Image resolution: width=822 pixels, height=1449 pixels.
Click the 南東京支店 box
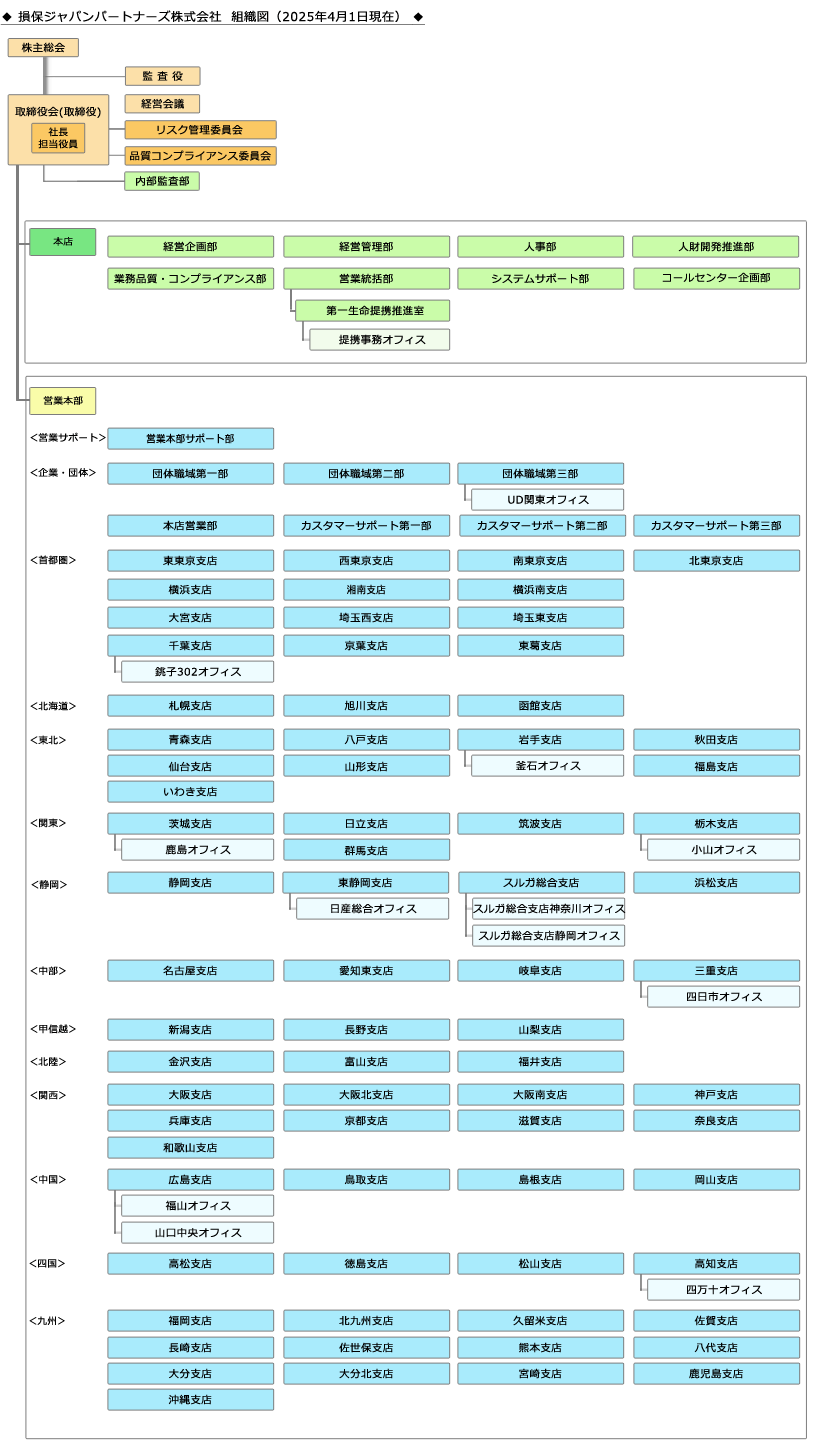pos(541,561)
